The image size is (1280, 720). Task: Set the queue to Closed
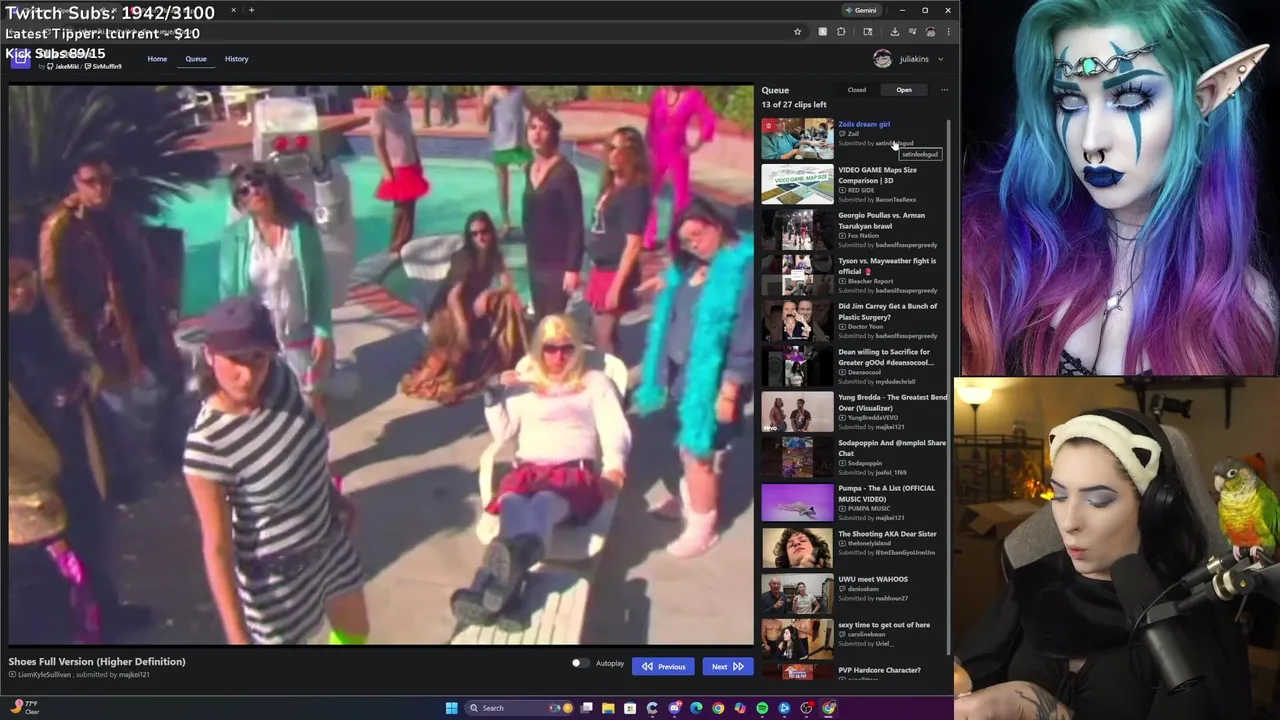click(x=857, y=90)
